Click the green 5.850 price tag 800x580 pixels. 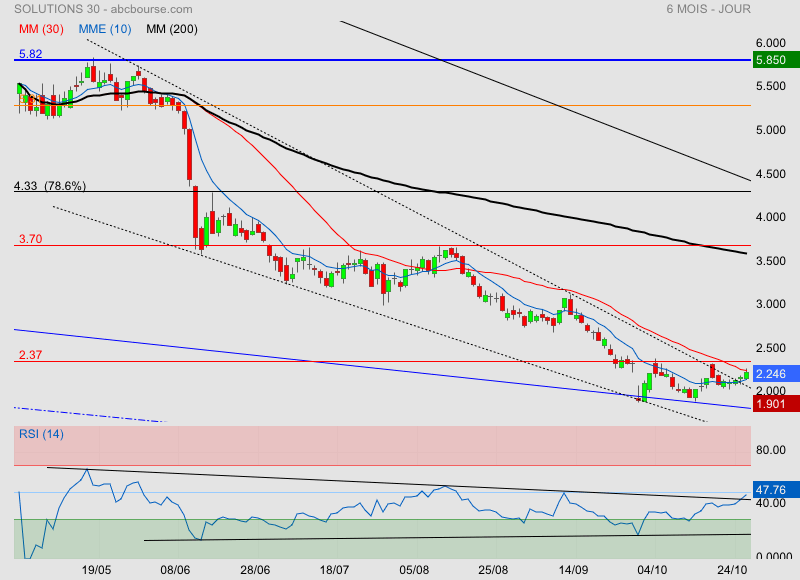coord(776,60)
